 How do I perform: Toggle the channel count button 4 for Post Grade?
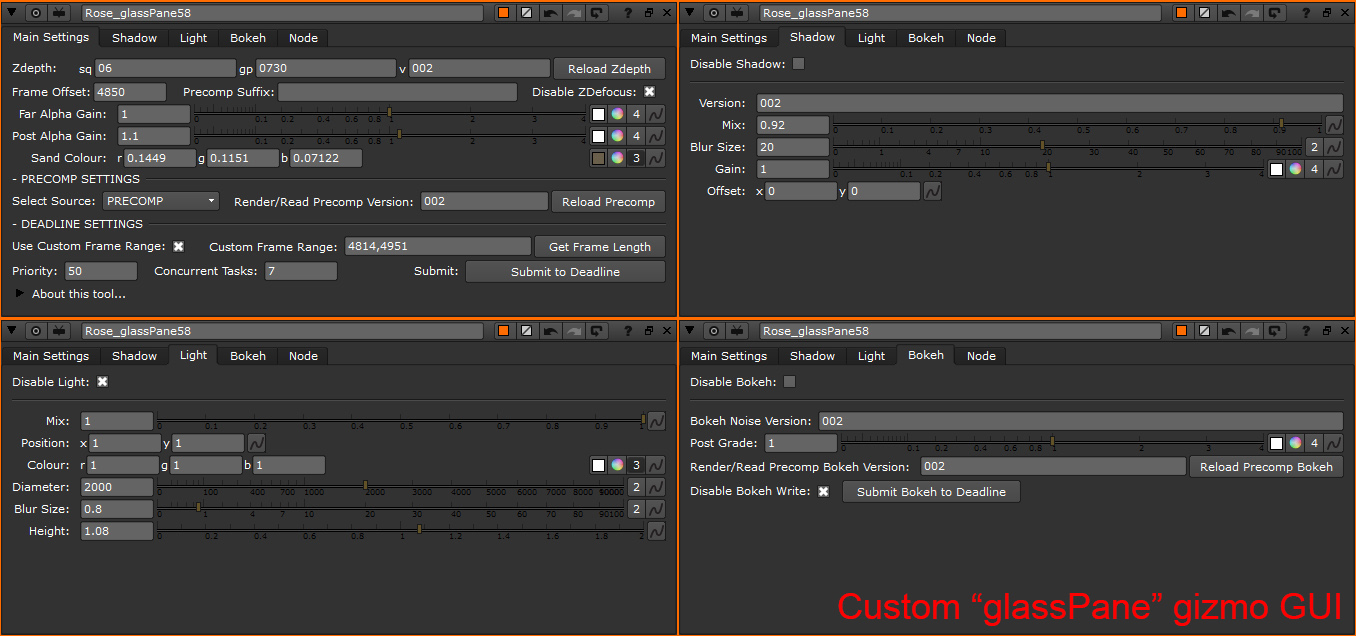click(1314, 443)
